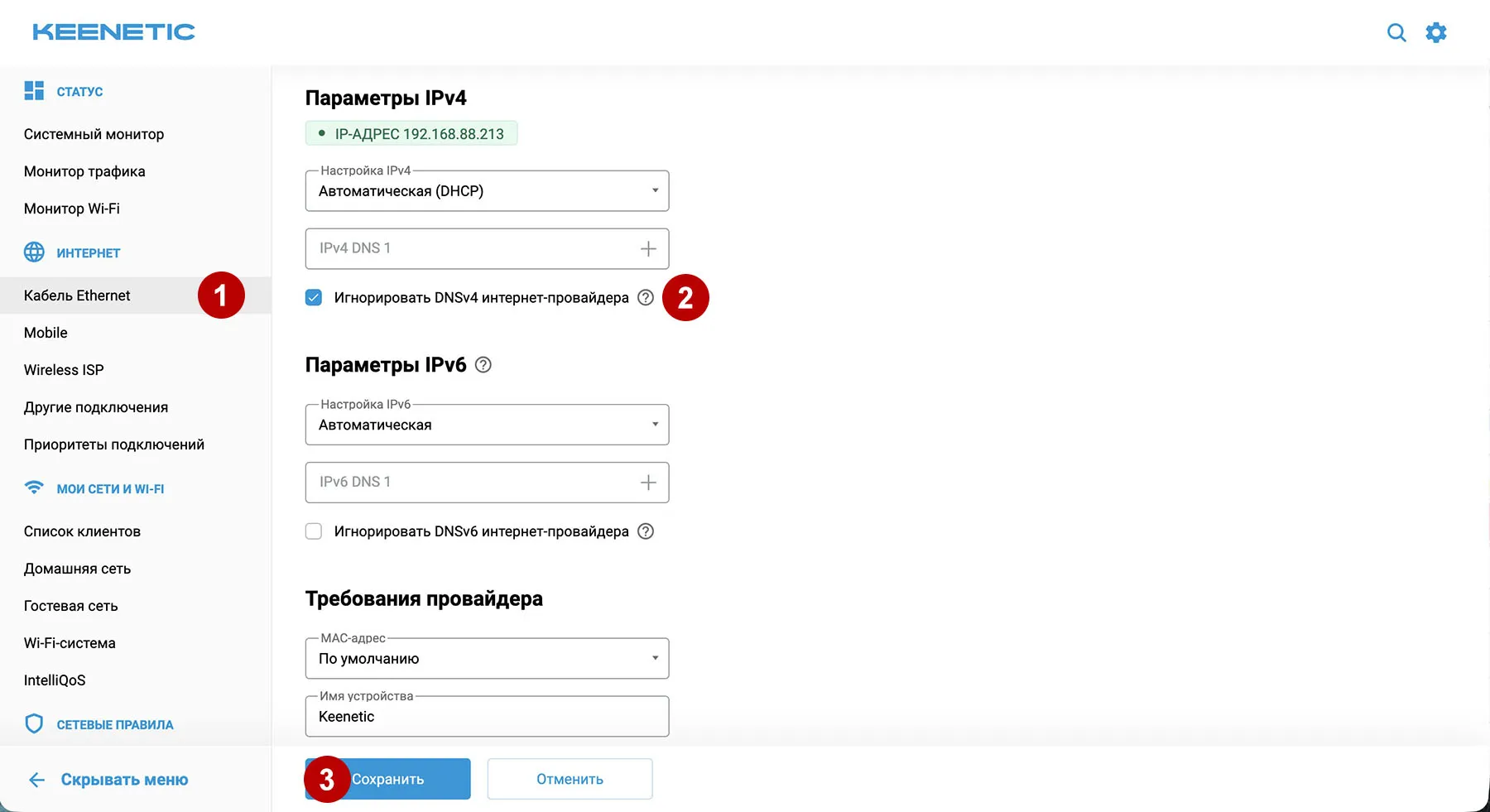Uncheck Игнорировать DNSv4 интернет-провайдера
Viewport: 1490px width, 812px height.
[314, 297]
